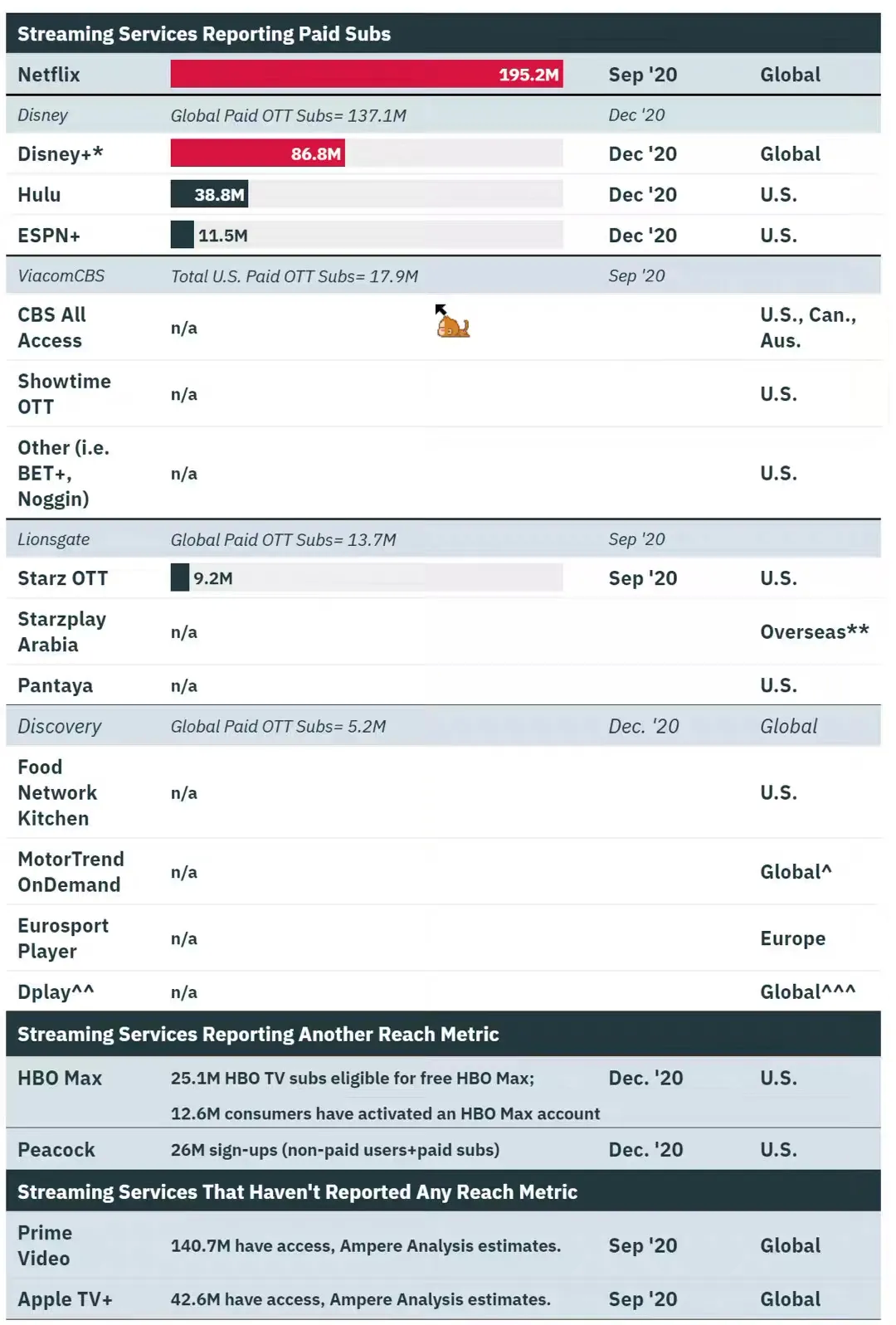Click the red Disney+ 86.8M bar

(257, 153)
